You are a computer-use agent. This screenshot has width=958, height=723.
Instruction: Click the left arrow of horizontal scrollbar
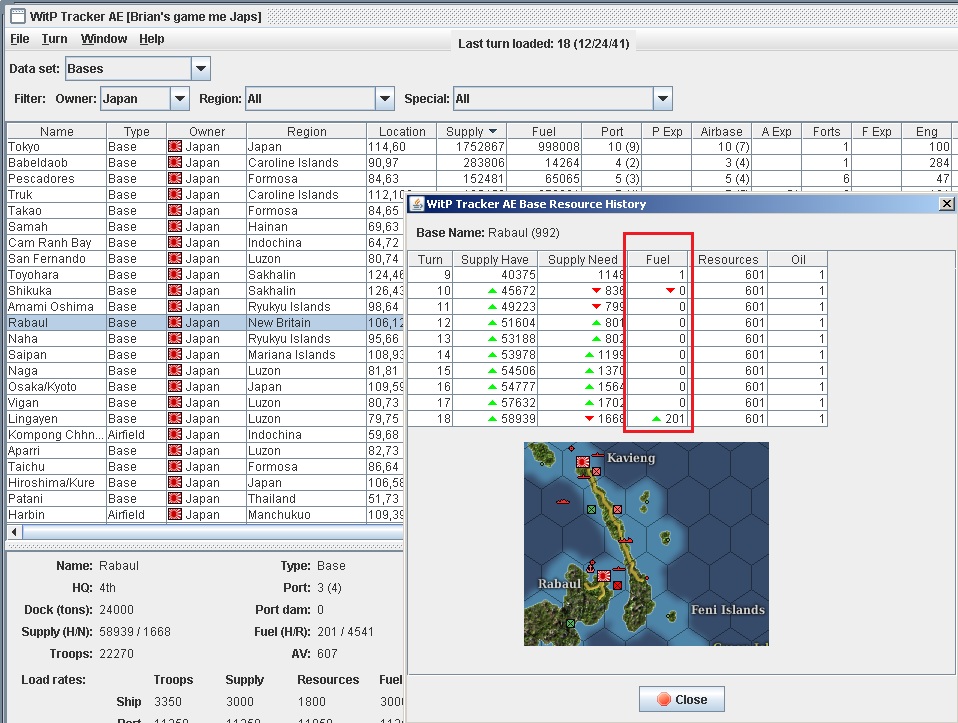pyautogui.click(x=14, y=532)
